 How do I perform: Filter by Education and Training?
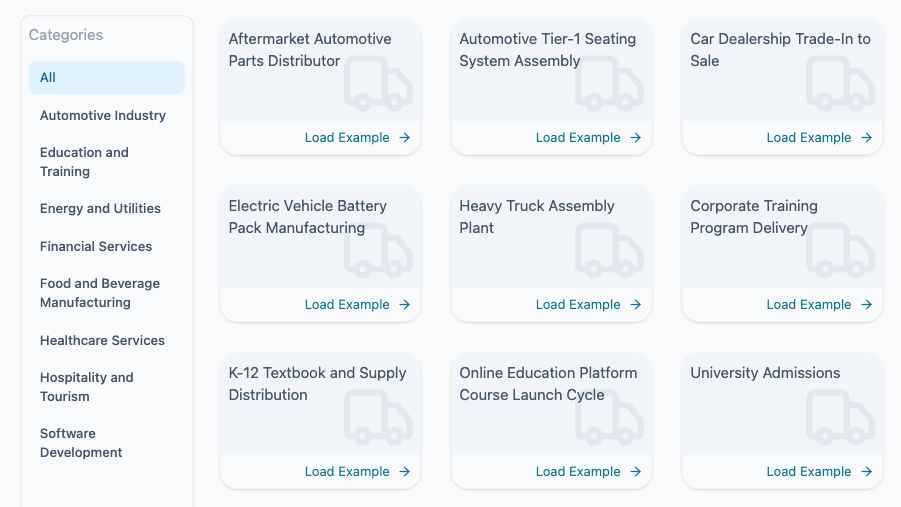[x=84, y=162]
